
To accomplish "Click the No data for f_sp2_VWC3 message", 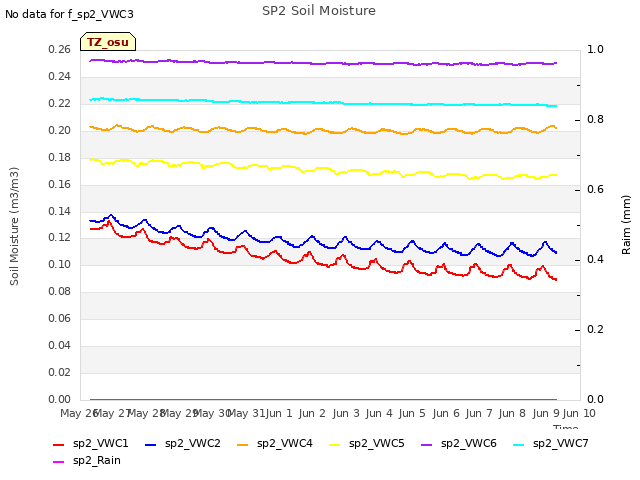I will pyautogui.click(x=69, y=14).
